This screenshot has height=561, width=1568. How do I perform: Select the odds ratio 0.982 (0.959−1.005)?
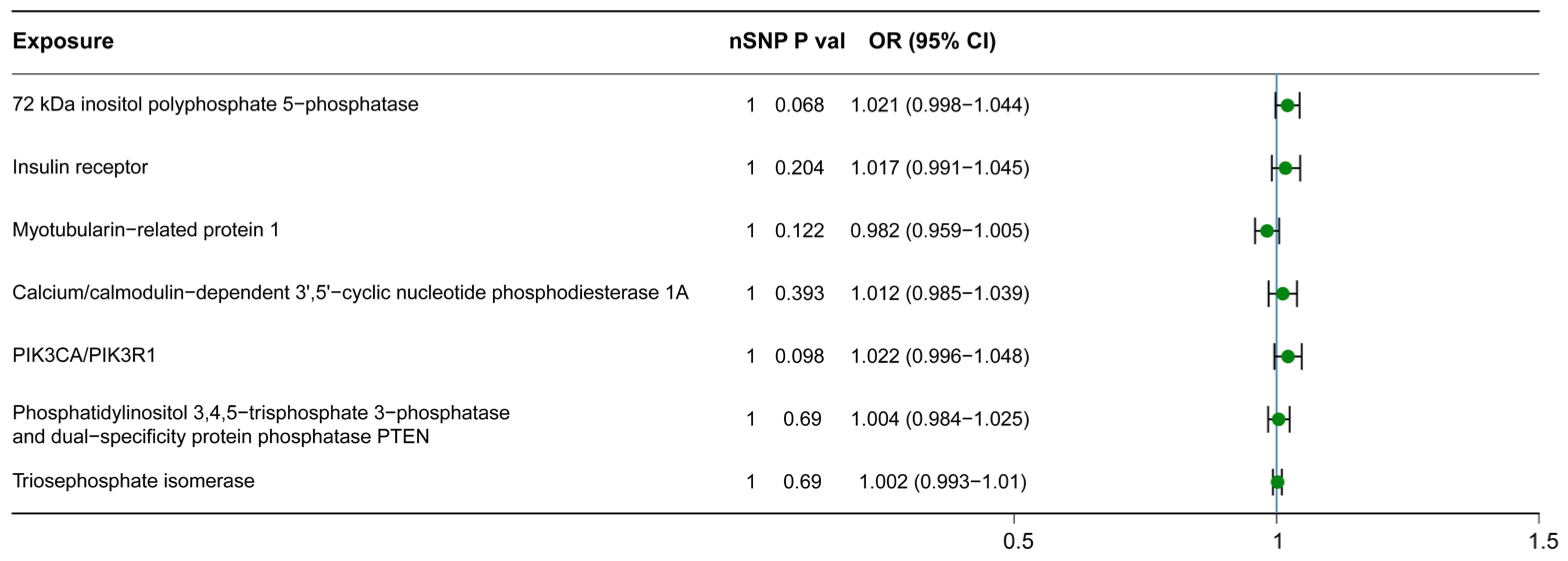tap(940, 231)
